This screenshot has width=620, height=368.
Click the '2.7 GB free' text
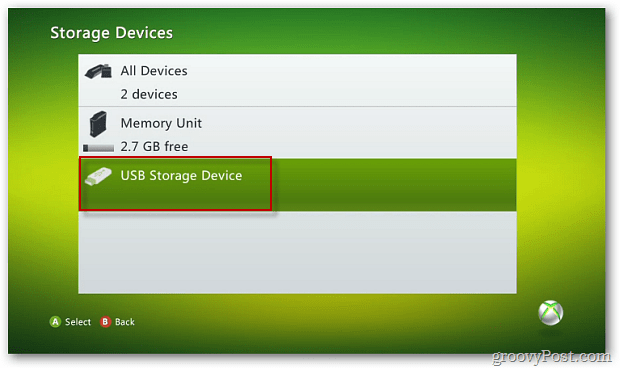click(154, 146)
